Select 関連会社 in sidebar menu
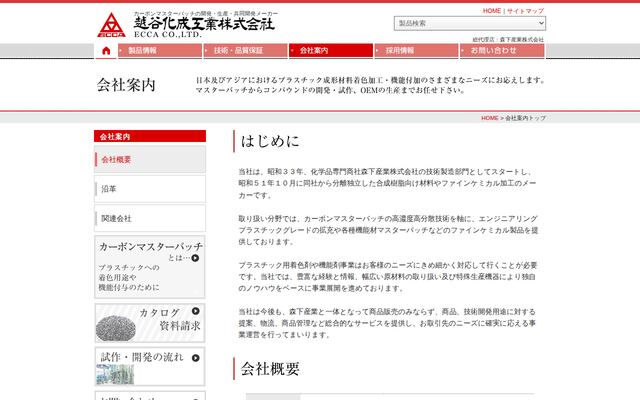 150,218
